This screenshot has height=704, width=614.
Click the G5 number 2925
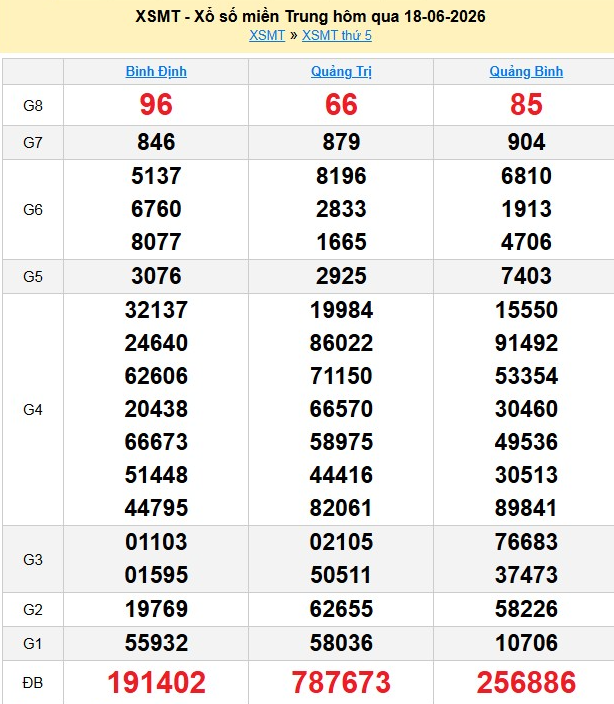(341, 276)
